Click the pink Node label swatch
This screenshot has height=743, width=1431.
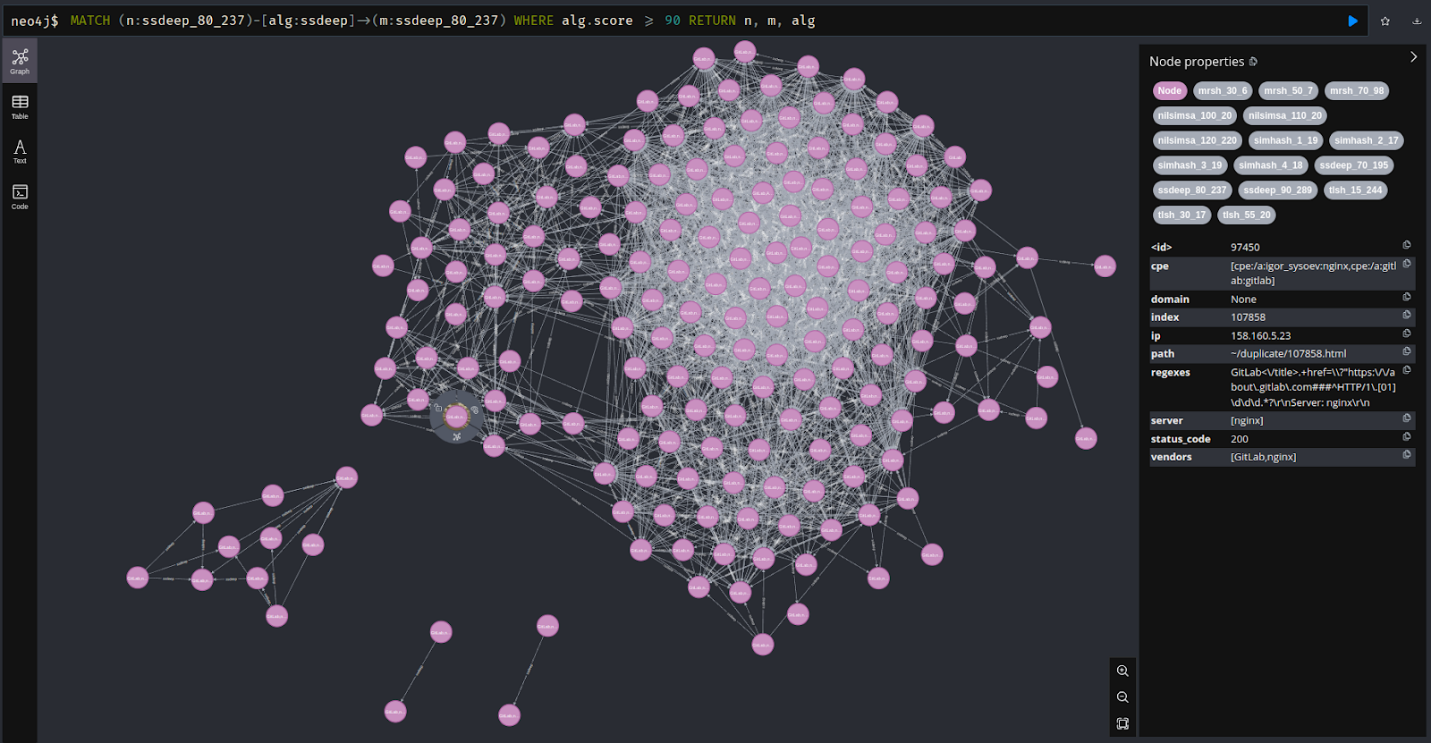click(x=1169, y=91)
